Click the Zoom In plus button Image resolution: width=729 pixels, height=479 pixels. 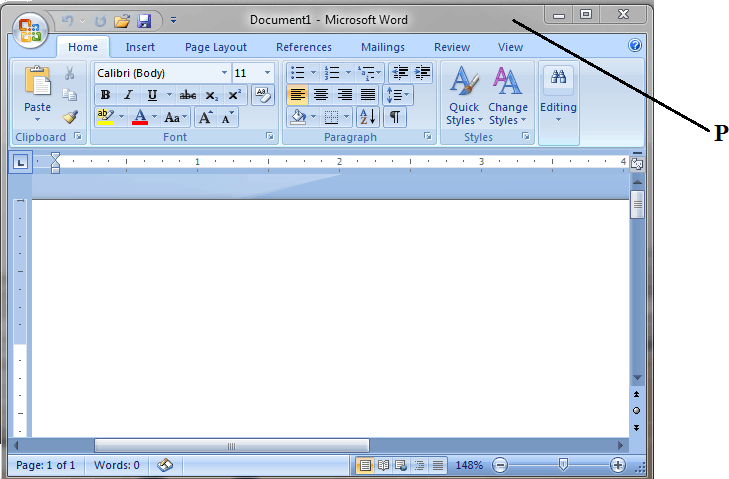pos(618,465)
